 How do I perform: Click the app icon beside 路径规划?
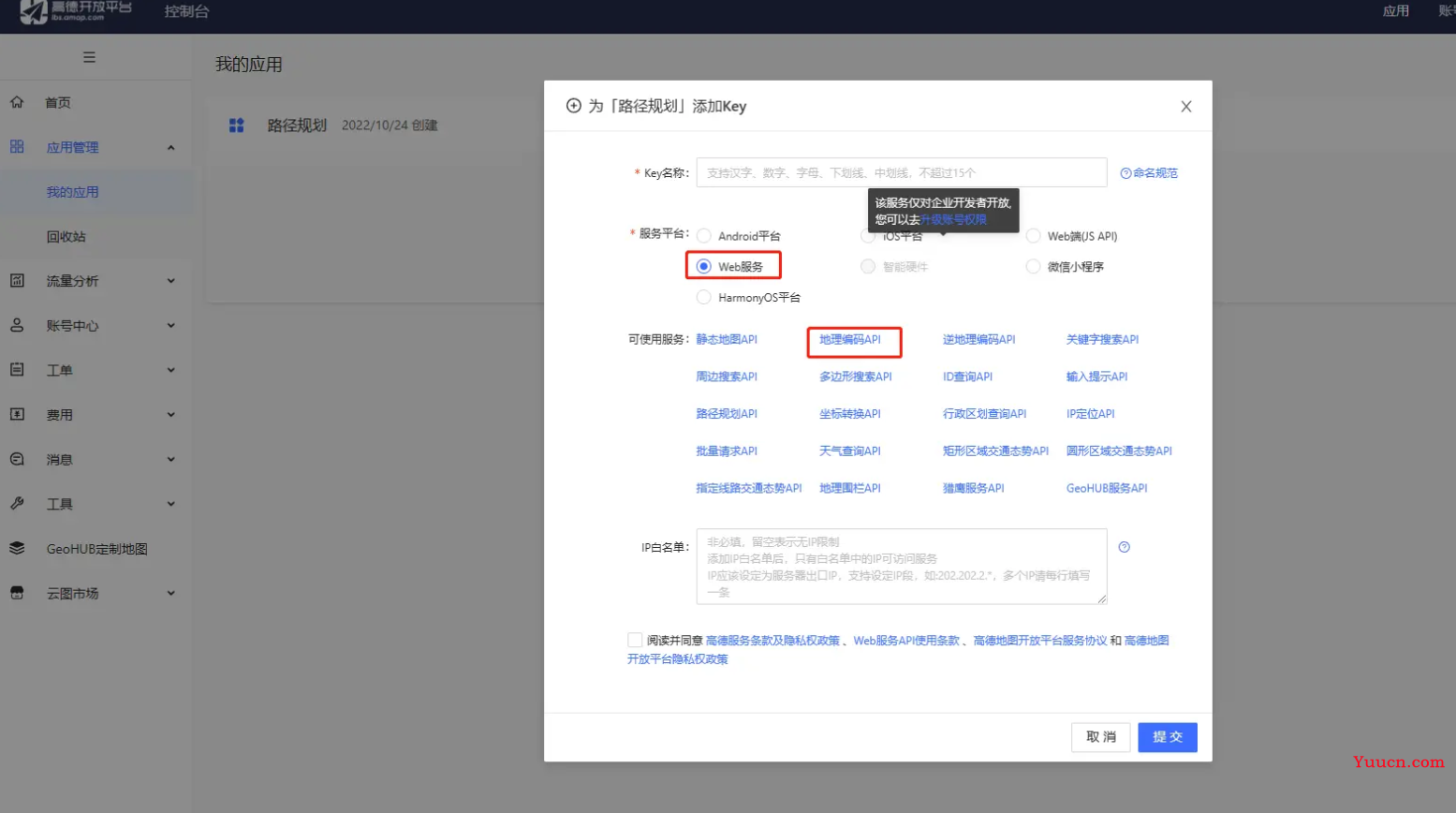point(237,126)
